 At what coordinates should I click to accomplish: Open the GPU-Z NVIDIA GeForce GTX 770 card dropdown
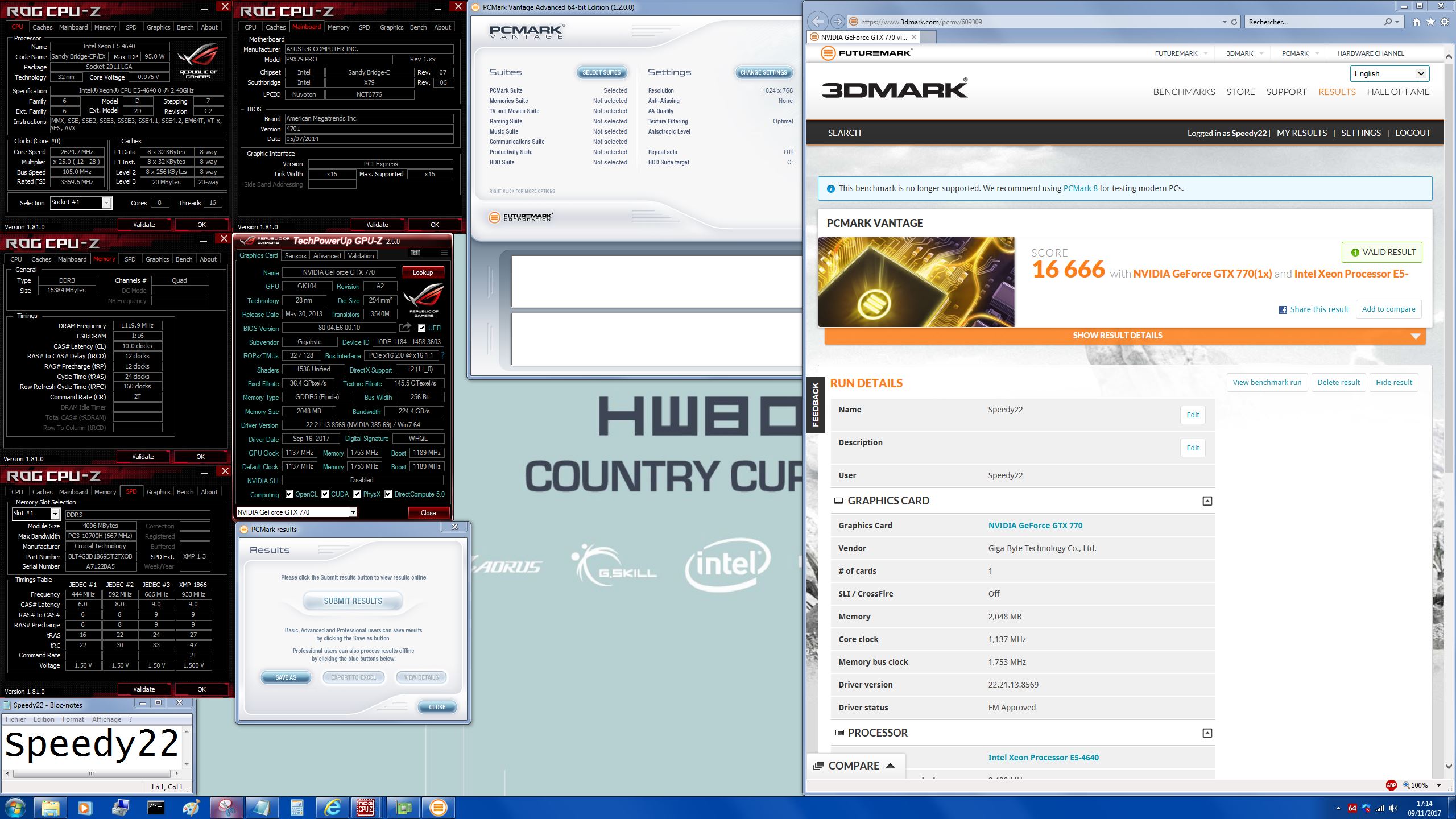click(296, 512)
